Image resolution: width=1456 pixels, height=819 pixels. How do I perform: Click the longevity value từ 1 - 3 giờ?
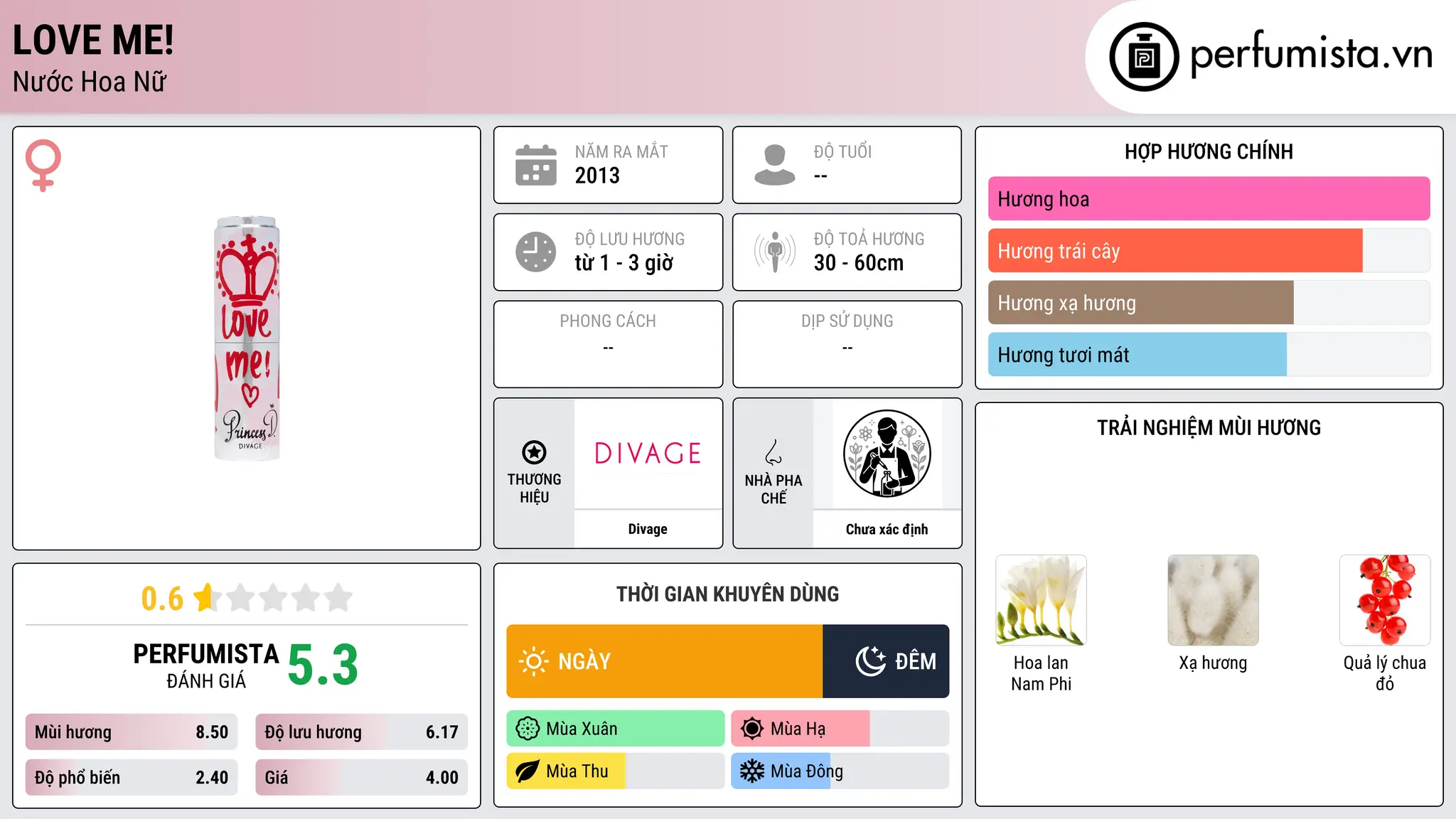[624, 263]
